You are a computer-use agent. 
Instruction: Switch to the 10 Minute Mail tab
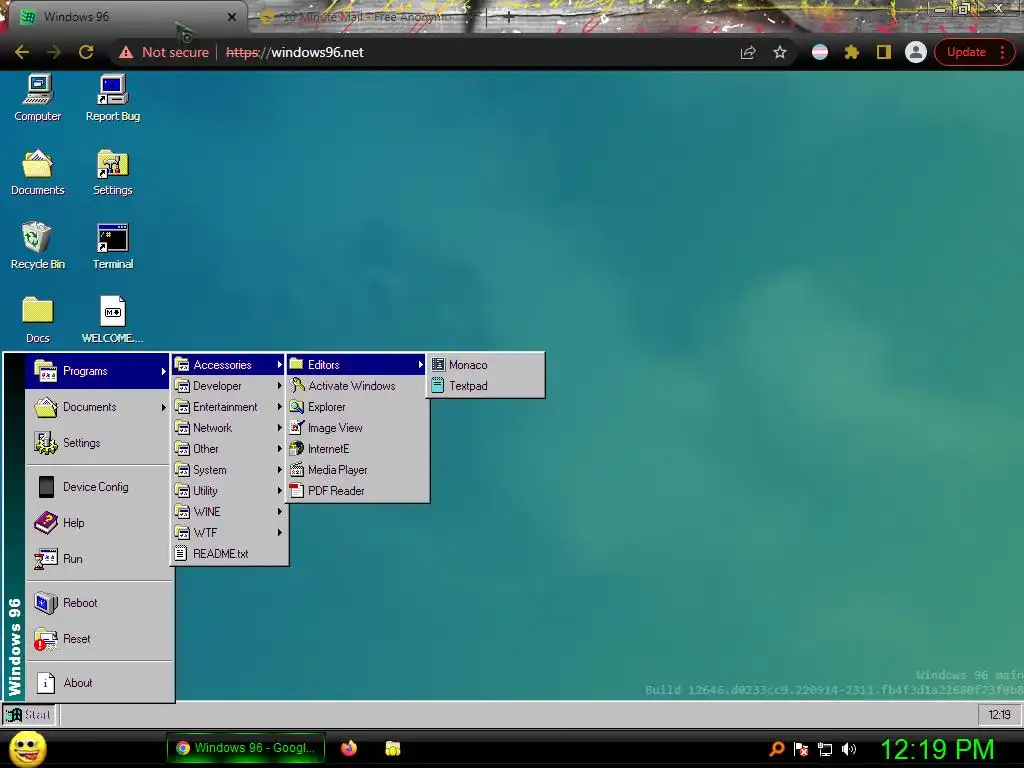[366, 17]
